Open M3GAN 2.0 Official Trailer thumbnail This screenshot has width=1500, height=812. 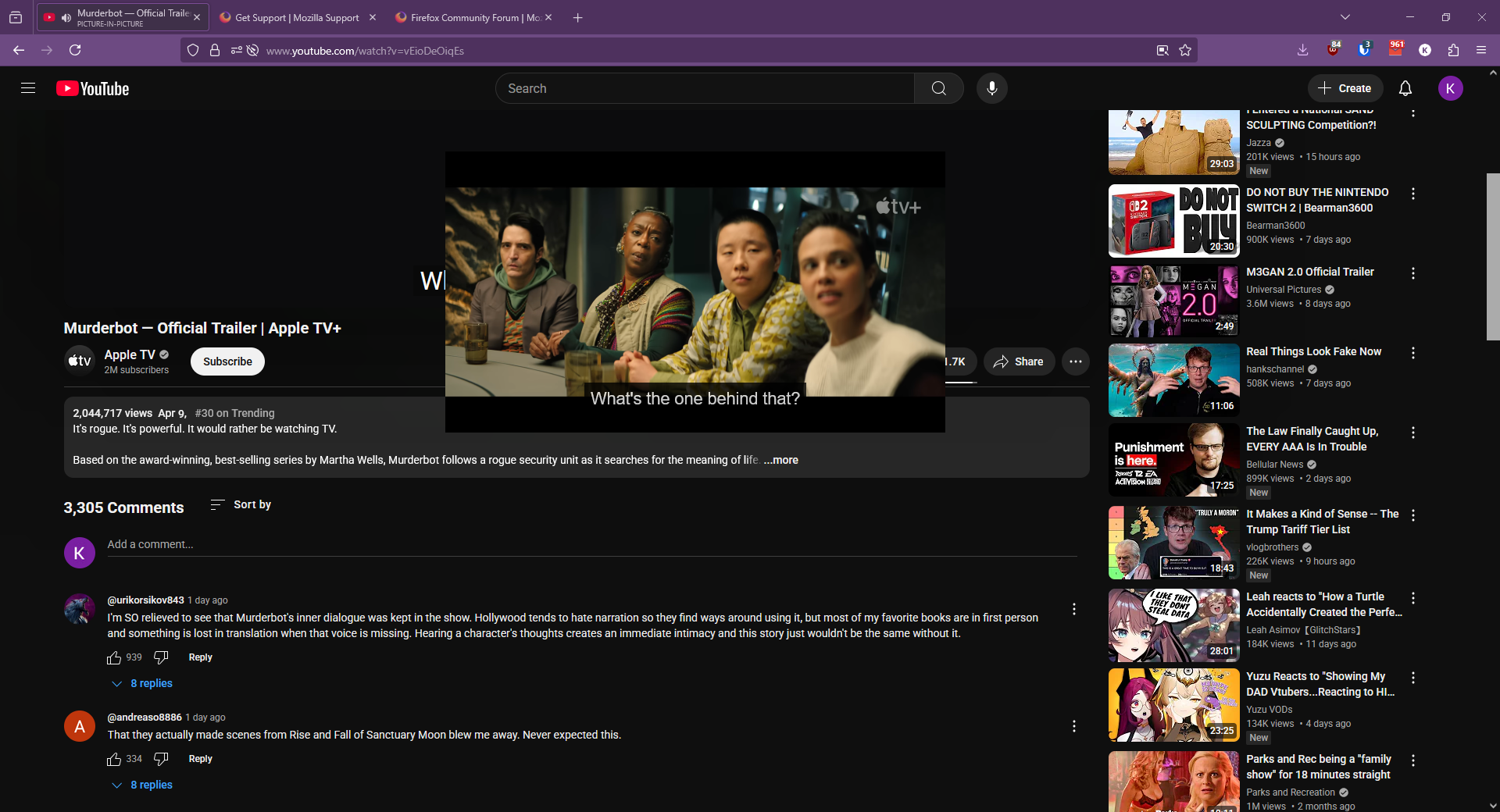pyautogui.click(x=1173, y=301)
